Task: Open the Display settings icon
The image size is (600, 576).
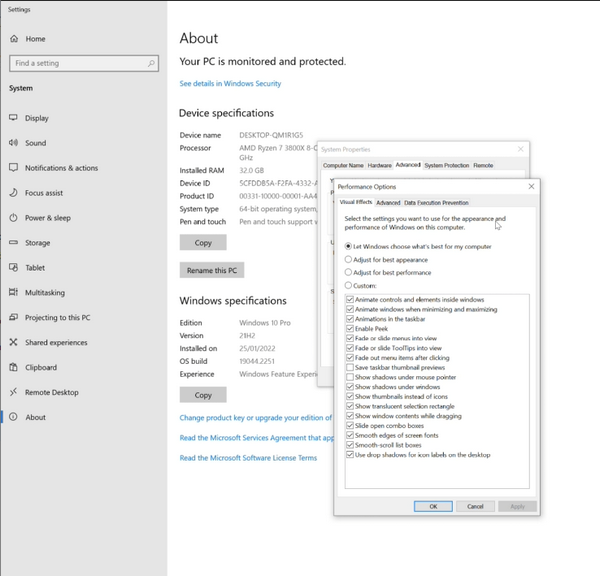Action: [x=14, y=118]
